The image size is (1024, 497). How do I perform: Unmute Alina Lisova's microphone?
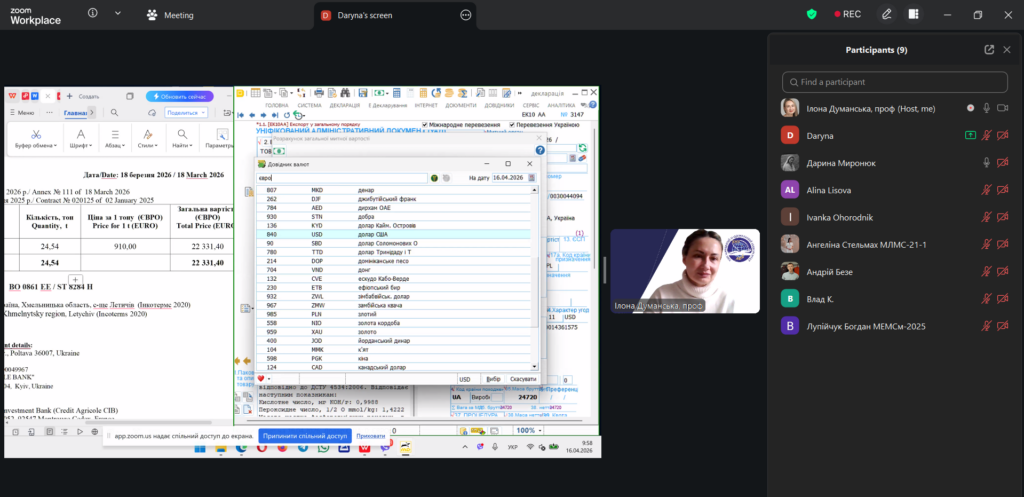coord(986,189)
